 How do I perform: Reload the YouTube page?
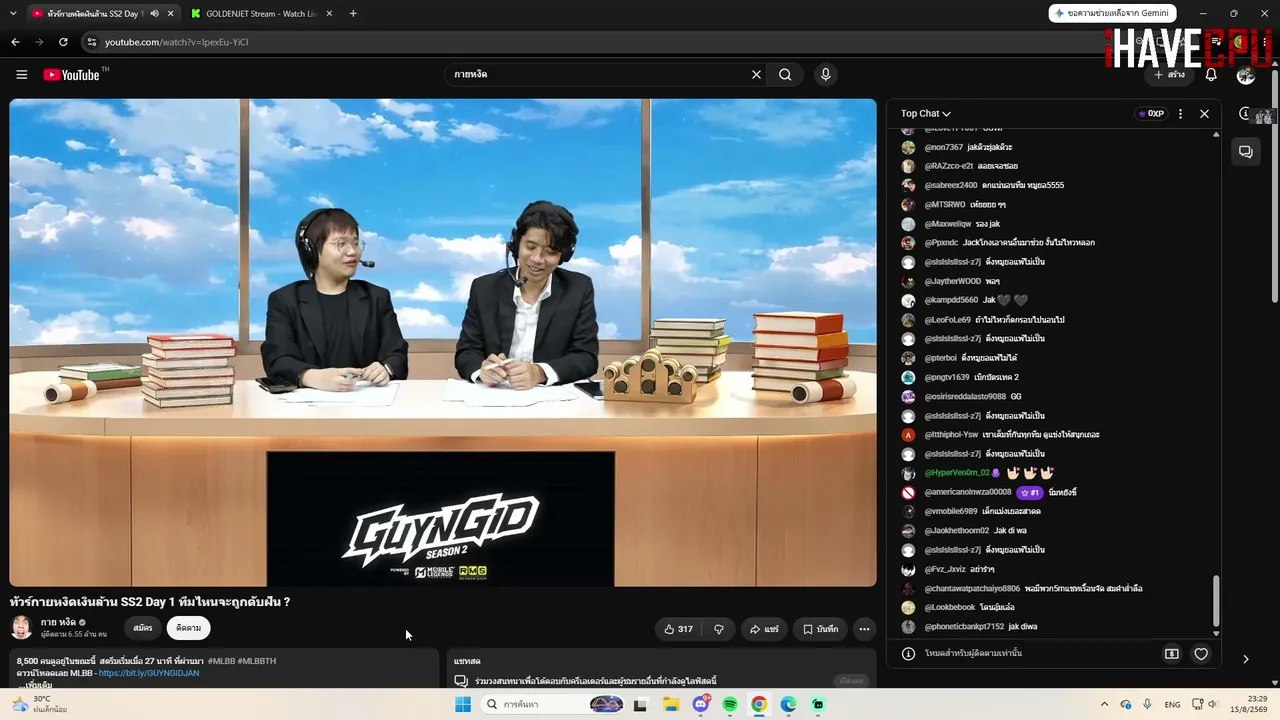[63, 42]
